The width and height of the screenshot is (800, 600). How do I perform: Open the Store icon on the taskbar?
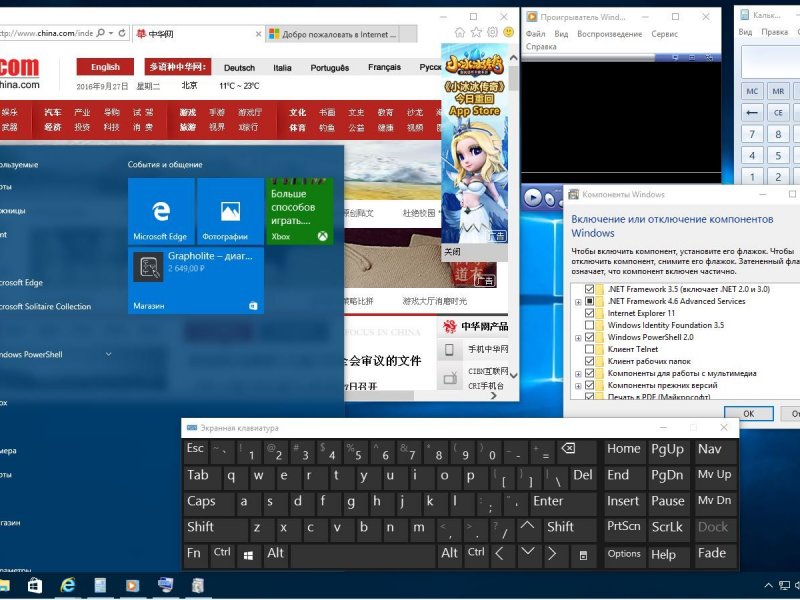click(35, 585)
